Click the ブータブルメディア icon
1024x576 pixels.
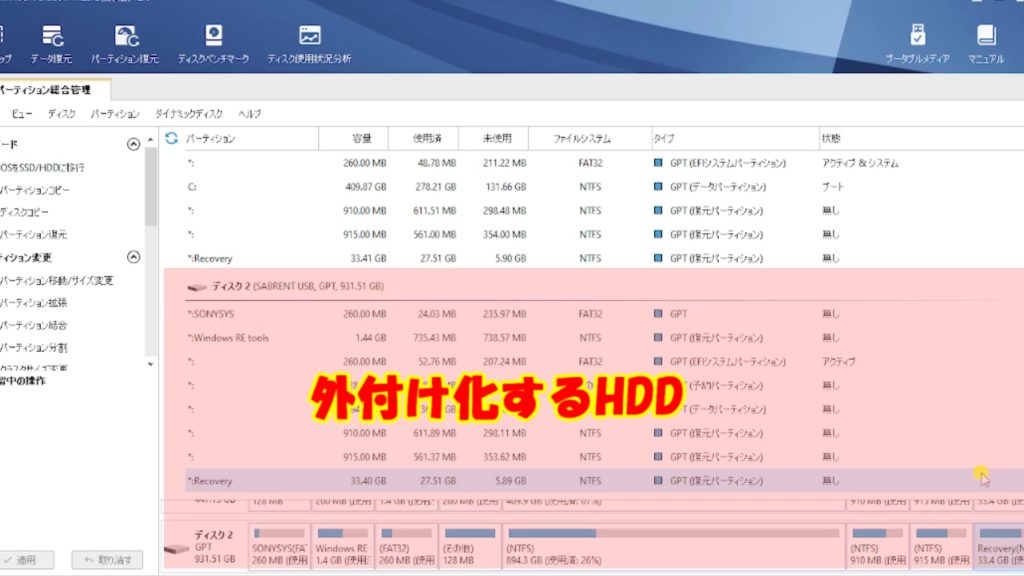[x=917, y=43]
